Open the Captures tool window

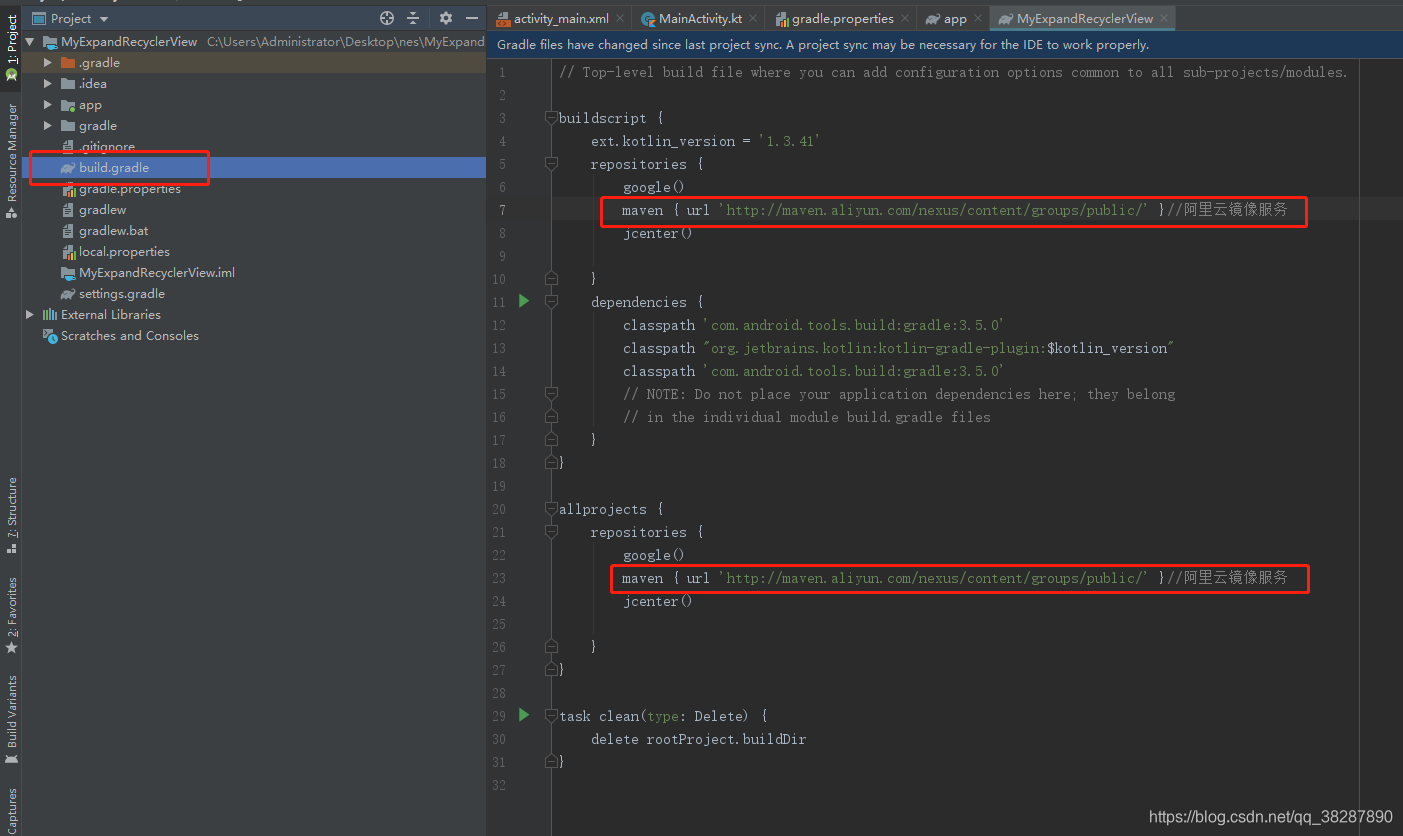[x=11, y=810]
